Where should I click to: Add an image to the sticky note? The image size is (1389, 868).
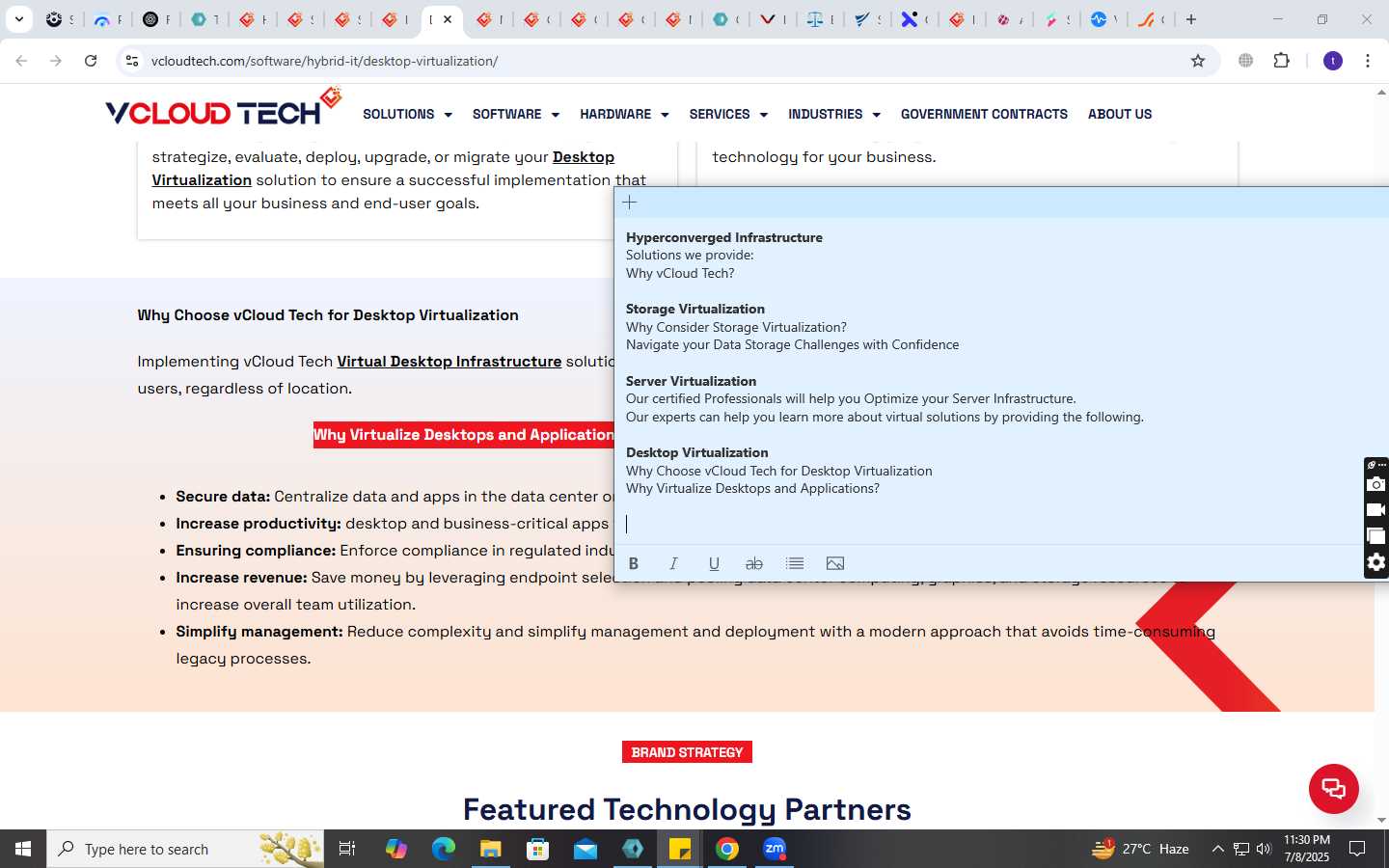(x=835, y=563)
